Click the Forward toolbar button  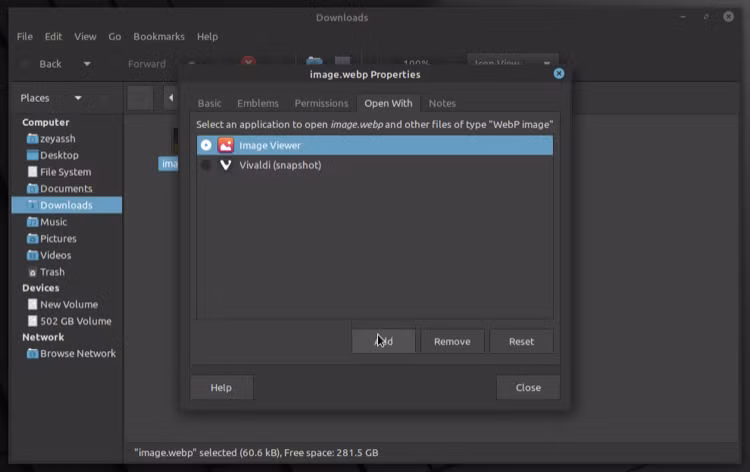coord(147,64)
